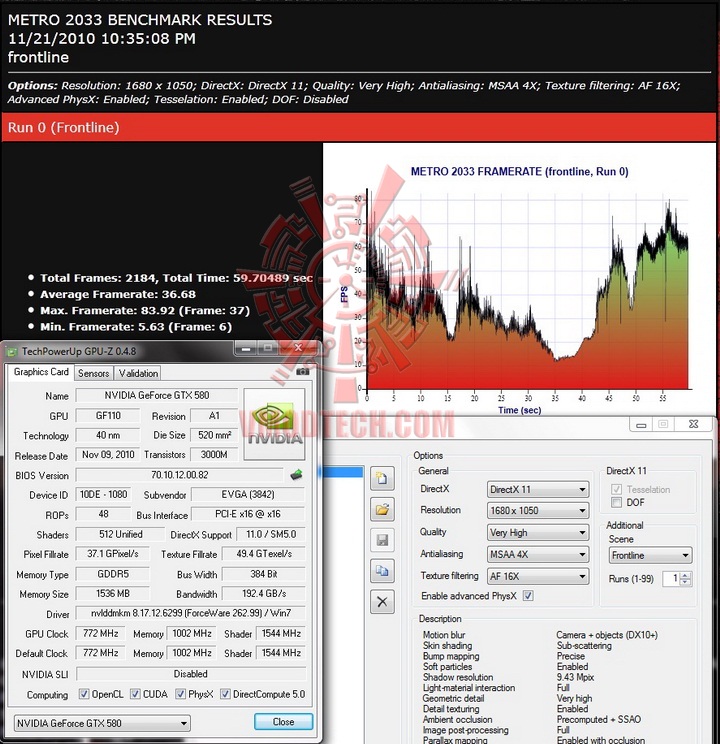The width and height of the screenshot is (720, 744).
Task: Click the BIOS Version field 70.10.12.00.82
Action: [x=179, y=474]
